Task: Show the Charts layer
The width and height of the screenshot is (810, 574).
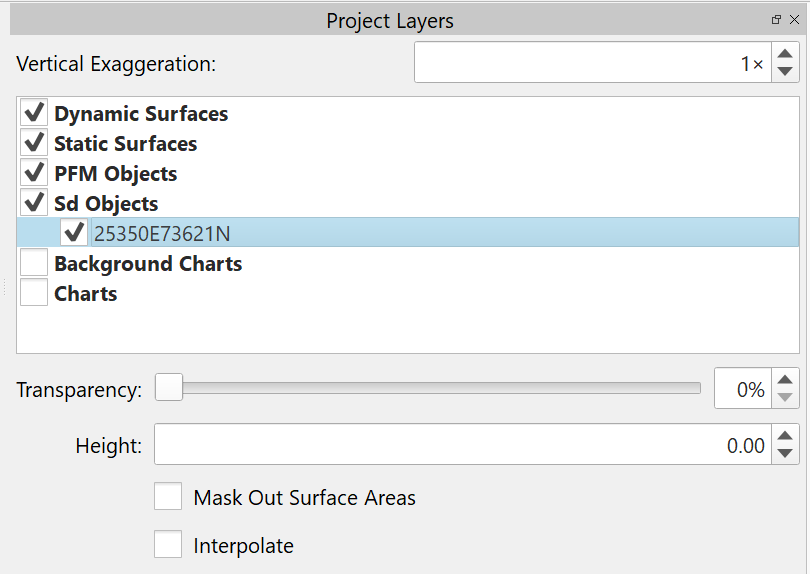Action: 35,294
